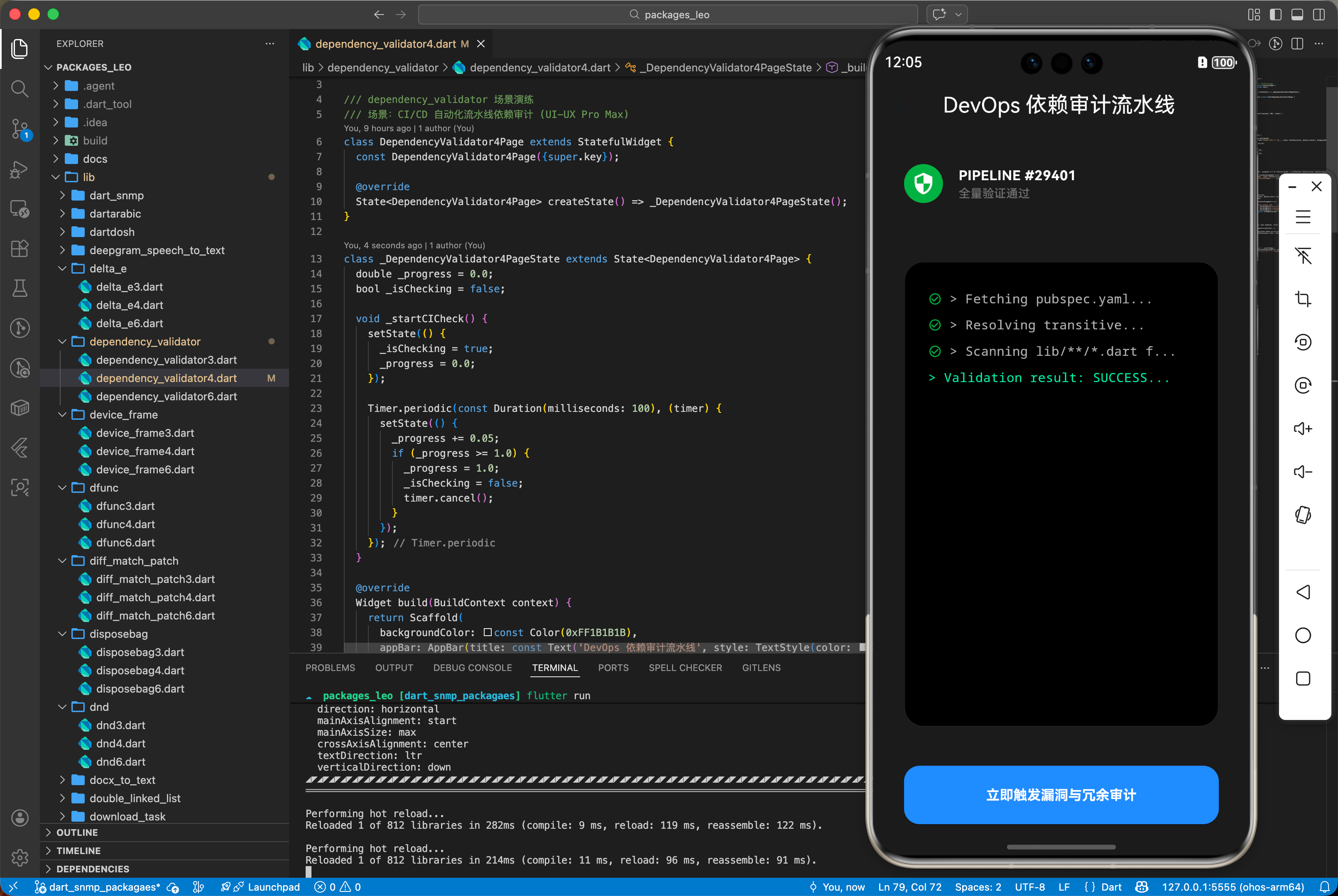Image resolution: width=1338 pixels, height=896 pixels.
Task: Open the Extensions view icon
Action: coord(20,249)
